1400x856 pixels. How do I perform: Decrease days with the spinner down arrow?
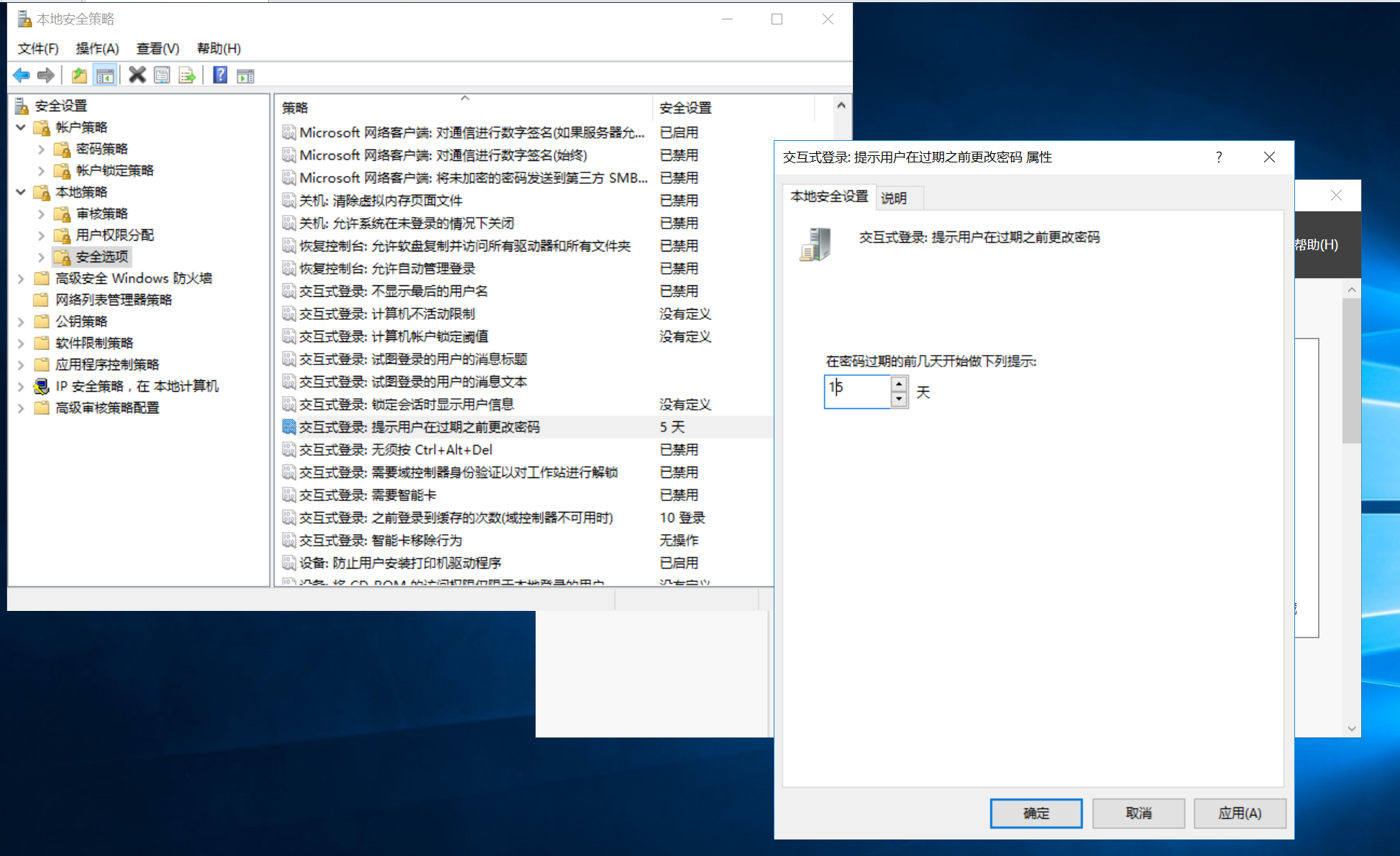[899, 399]
